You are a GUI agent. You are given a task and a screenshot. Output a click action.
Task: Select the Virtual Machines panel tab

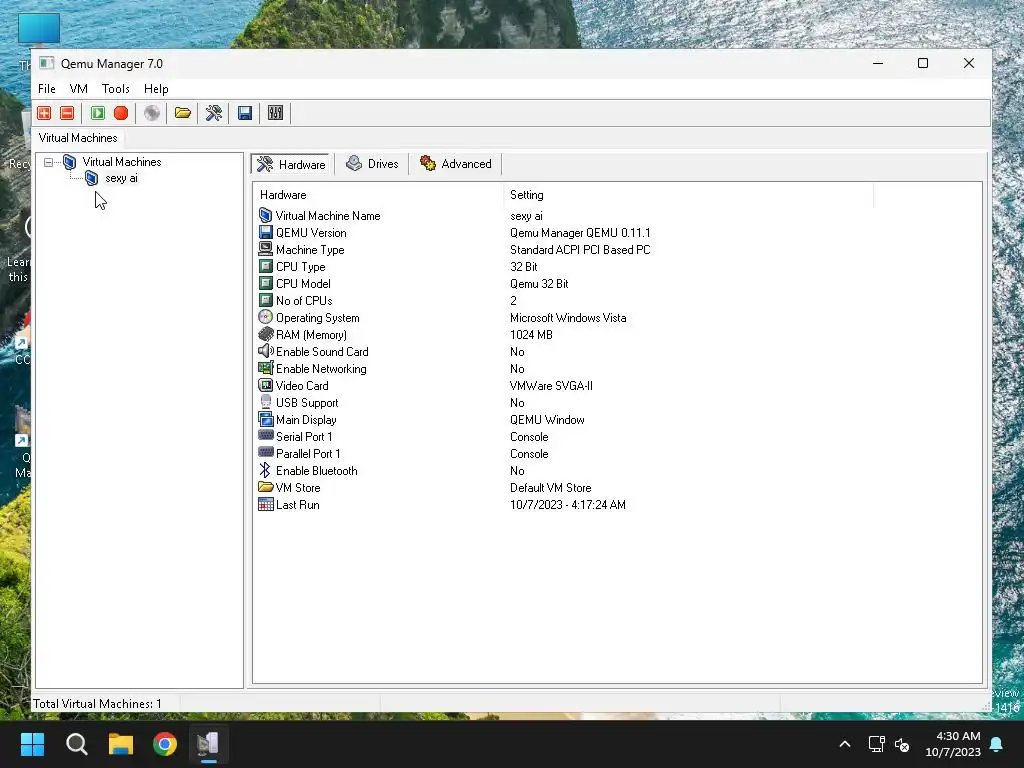[x=78, y=138]
